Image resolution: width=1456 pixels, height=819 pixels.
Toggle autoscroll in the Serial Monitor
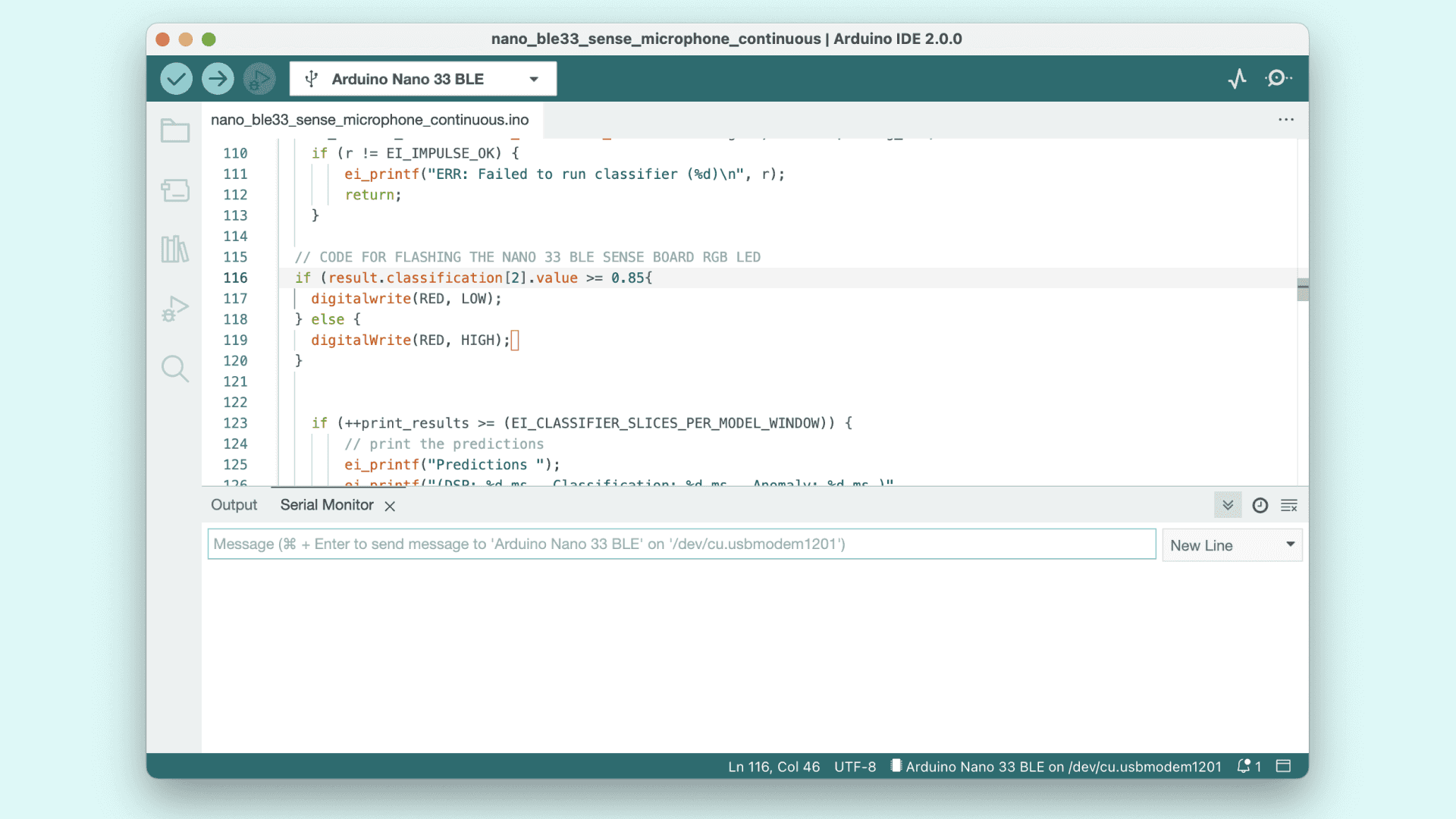point(1228,506)
